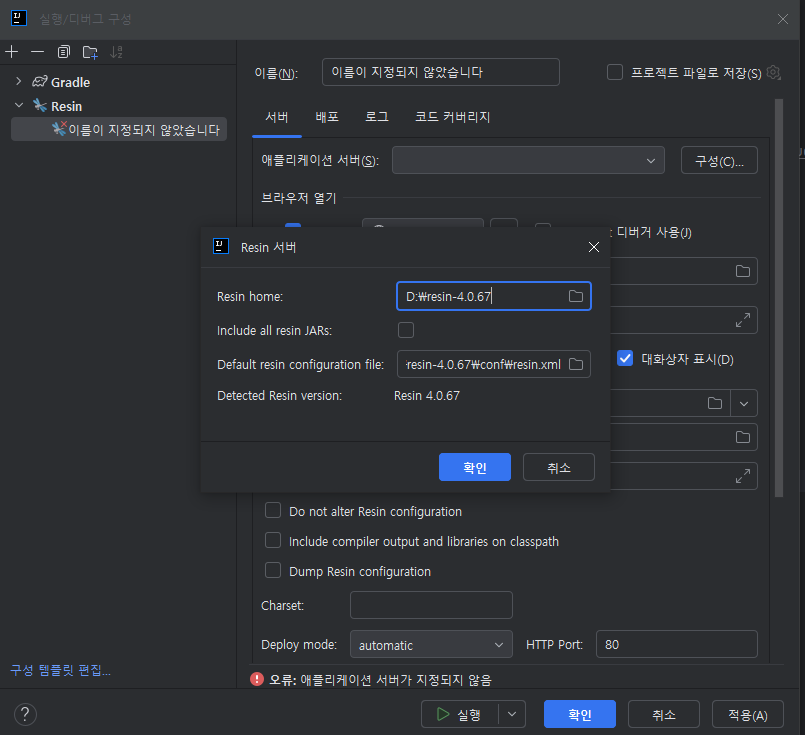Viewport: 805px width, 735px height.
Task: Close the run/debug configurations window
Action: coord(782,20)
